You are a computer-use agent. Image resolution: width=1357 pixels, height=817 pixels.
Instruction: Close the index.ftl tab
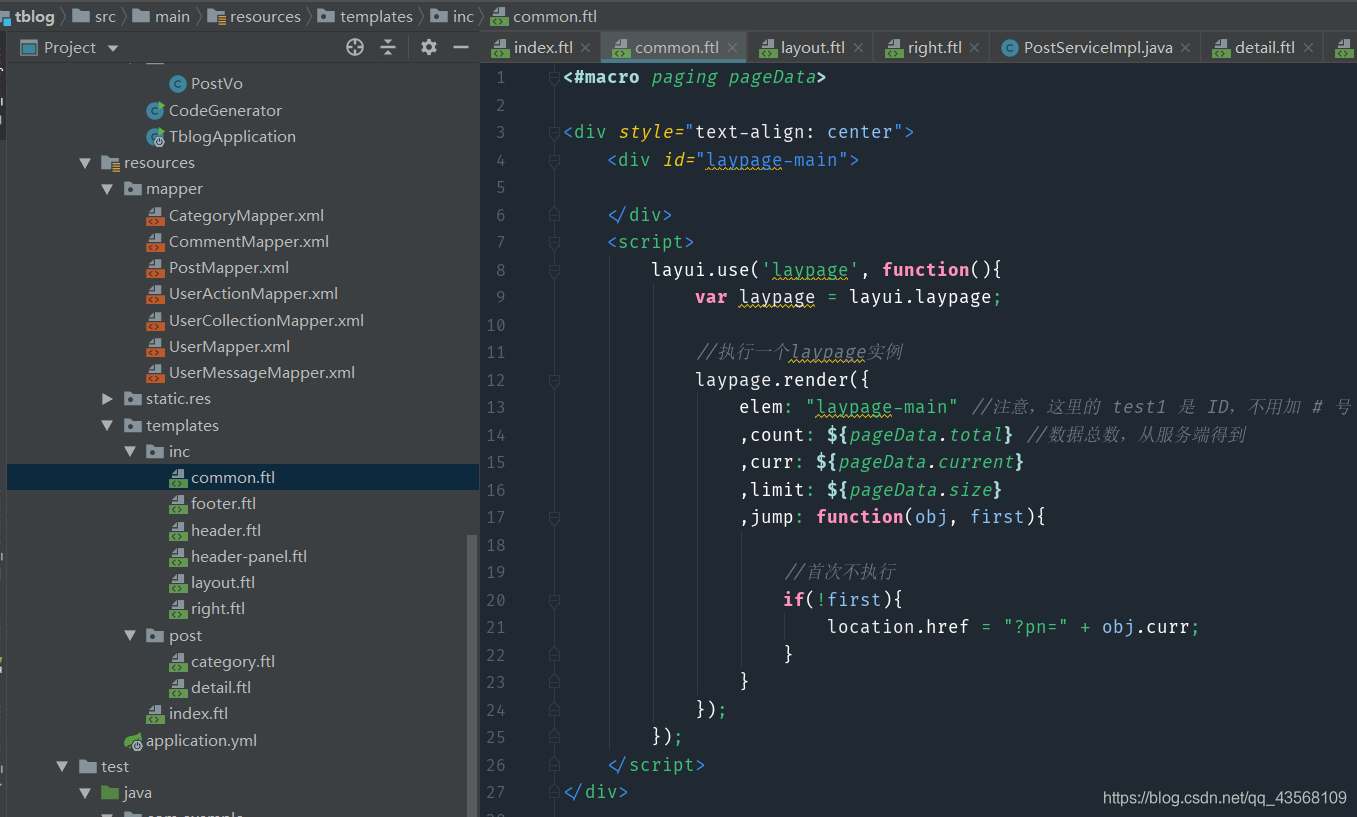[x=586, y=48]
